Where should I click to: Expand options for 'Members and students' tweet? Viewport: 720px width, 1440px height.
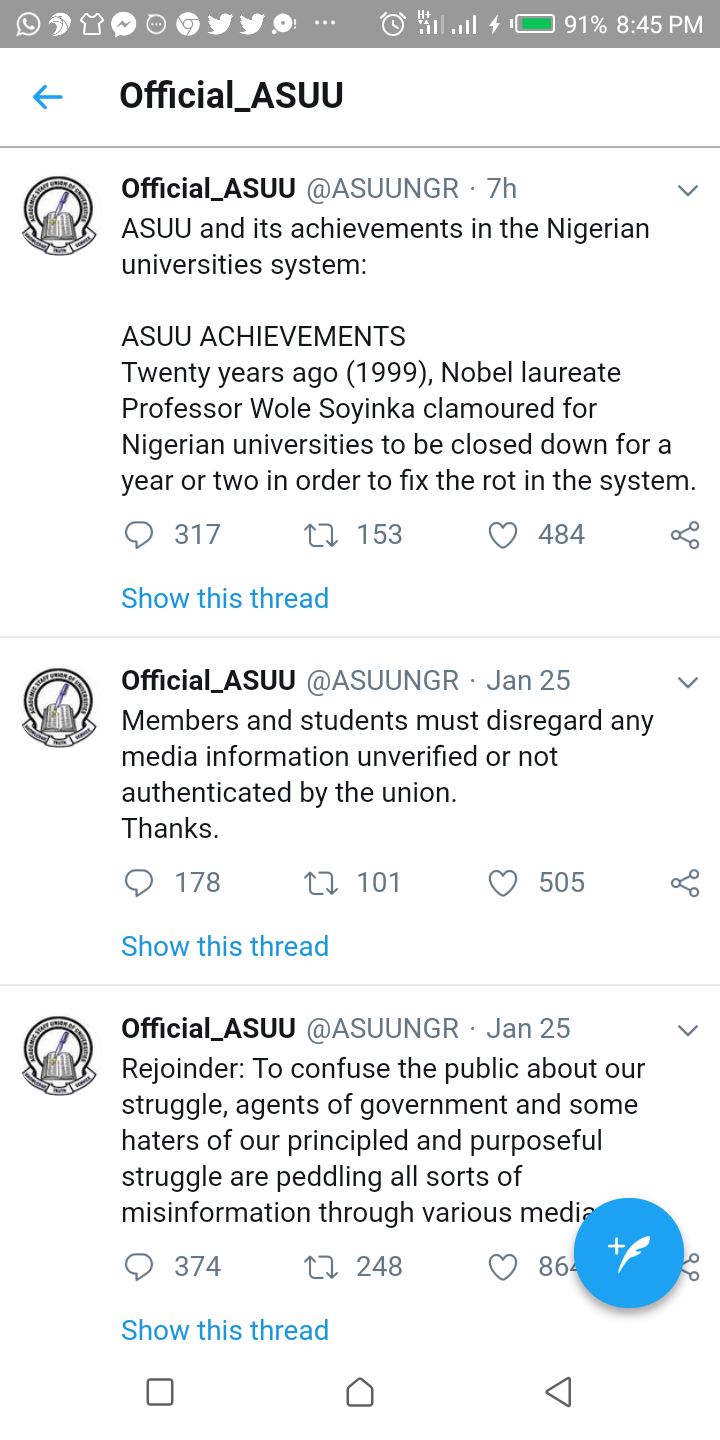click(x=687, y=682)
